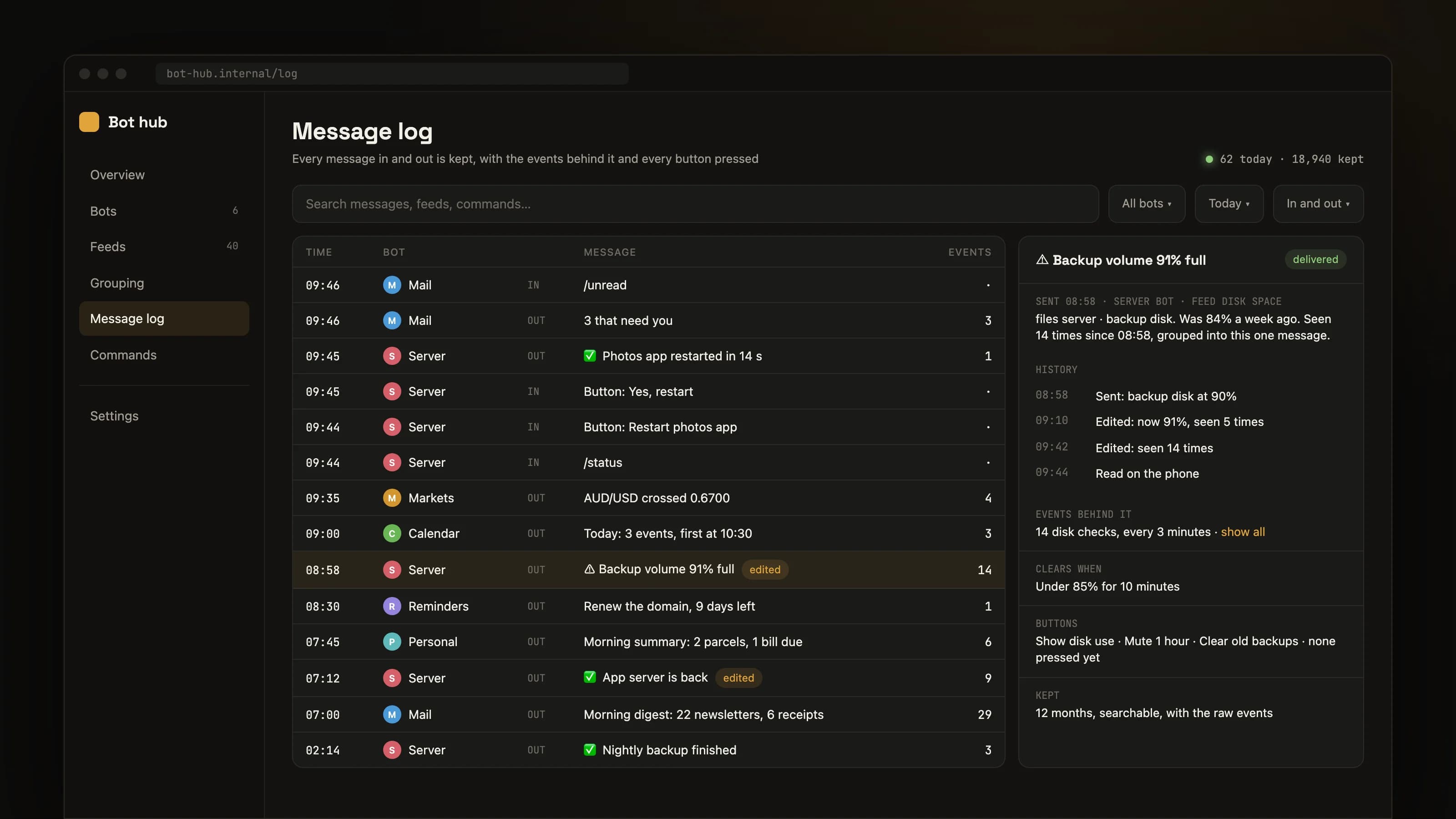The width and height of the screenshot is (1456, 819).
Task: Click history entry 'Read on the phone'
Action: click(x=1147, y=474)
